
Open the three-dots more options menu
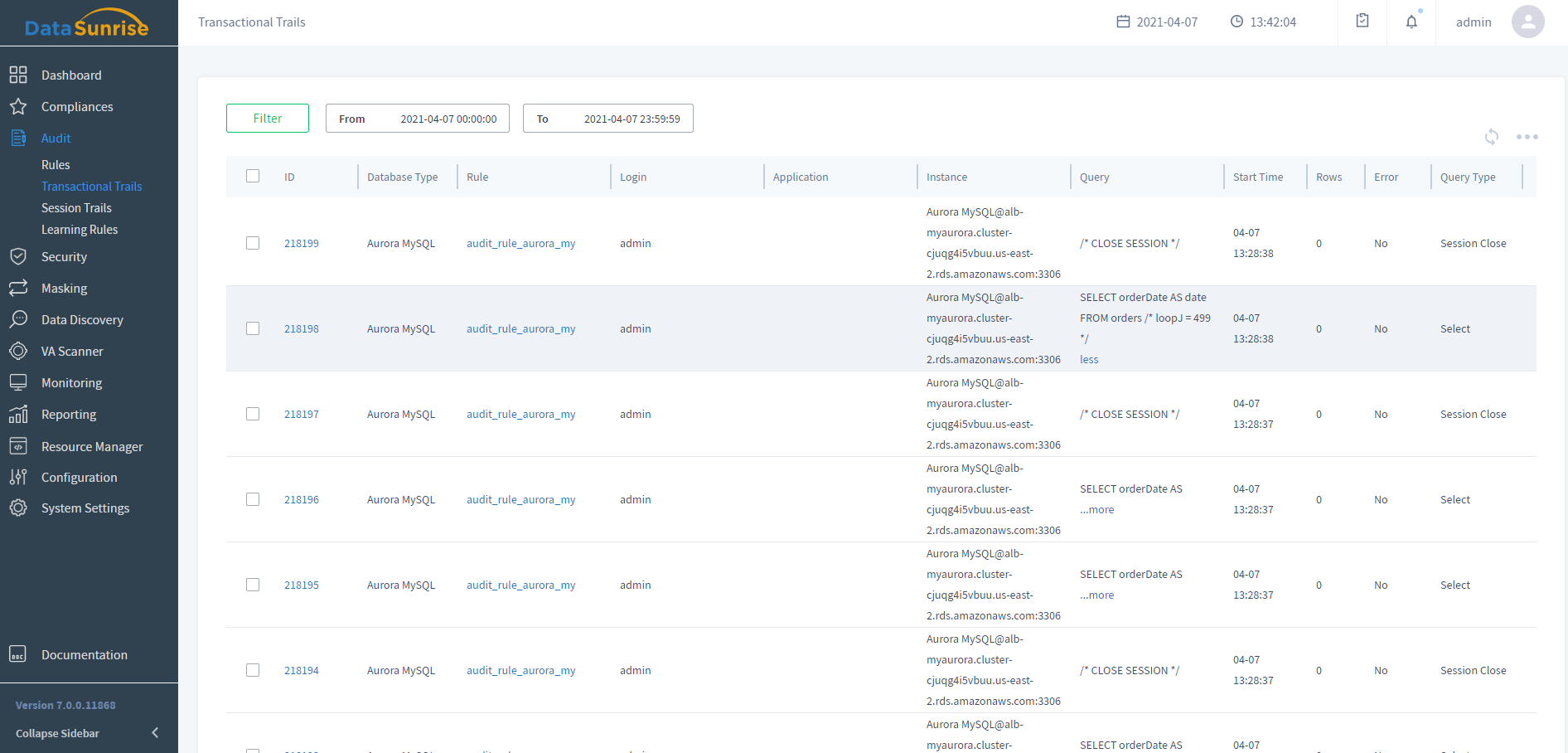pyautogui.click(x=1527, y=137)
